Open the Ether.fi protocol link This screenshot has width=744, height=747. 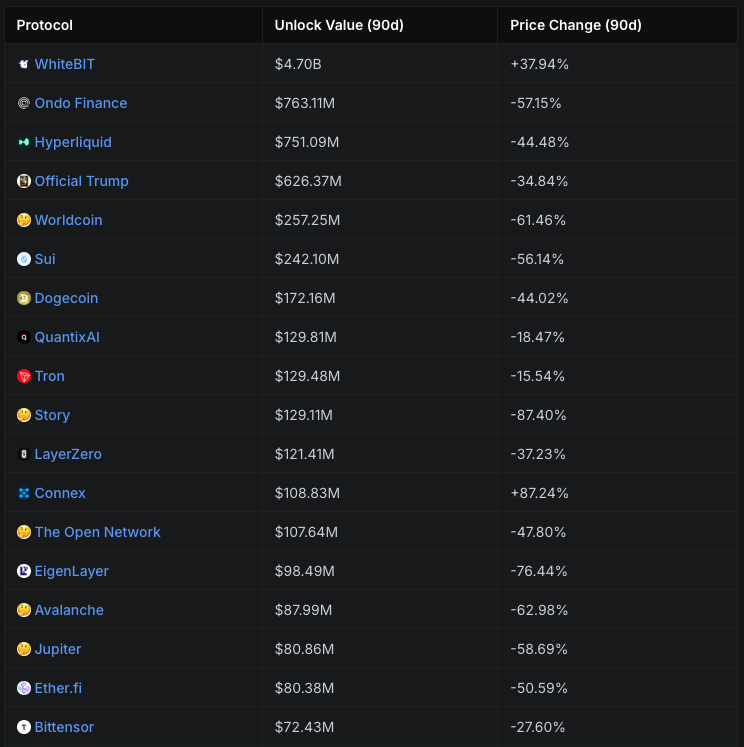pos(59,688)
